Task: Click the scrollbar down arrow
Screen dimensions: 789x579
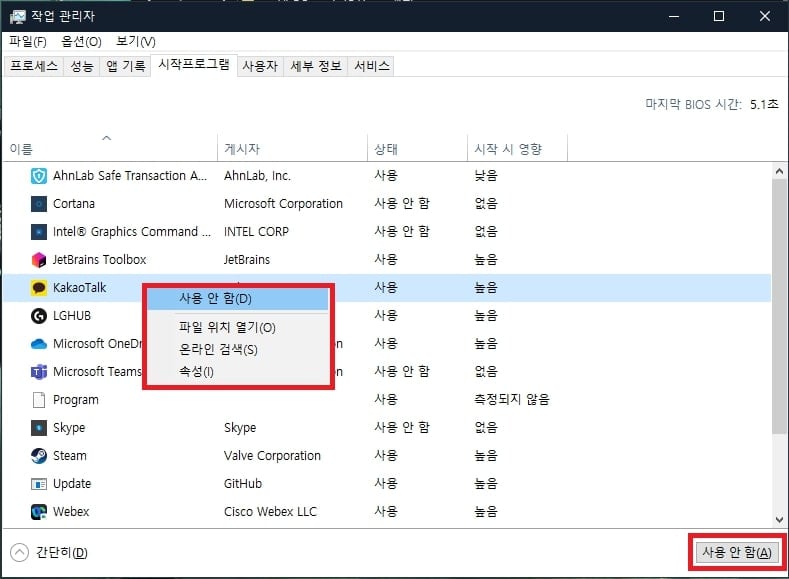Action: pyautogui.click(x=779, y=520)
